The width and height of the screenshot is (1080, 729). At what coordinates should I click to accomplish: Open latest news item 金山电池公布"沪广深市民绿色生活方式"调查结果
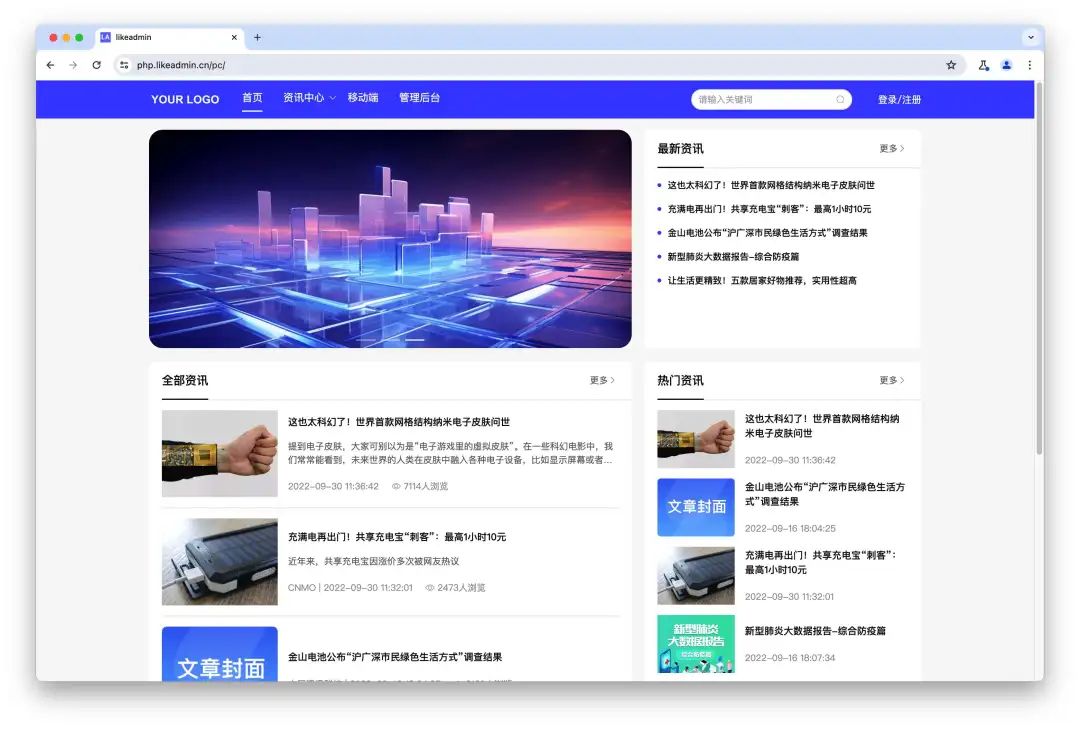point(767,233)
